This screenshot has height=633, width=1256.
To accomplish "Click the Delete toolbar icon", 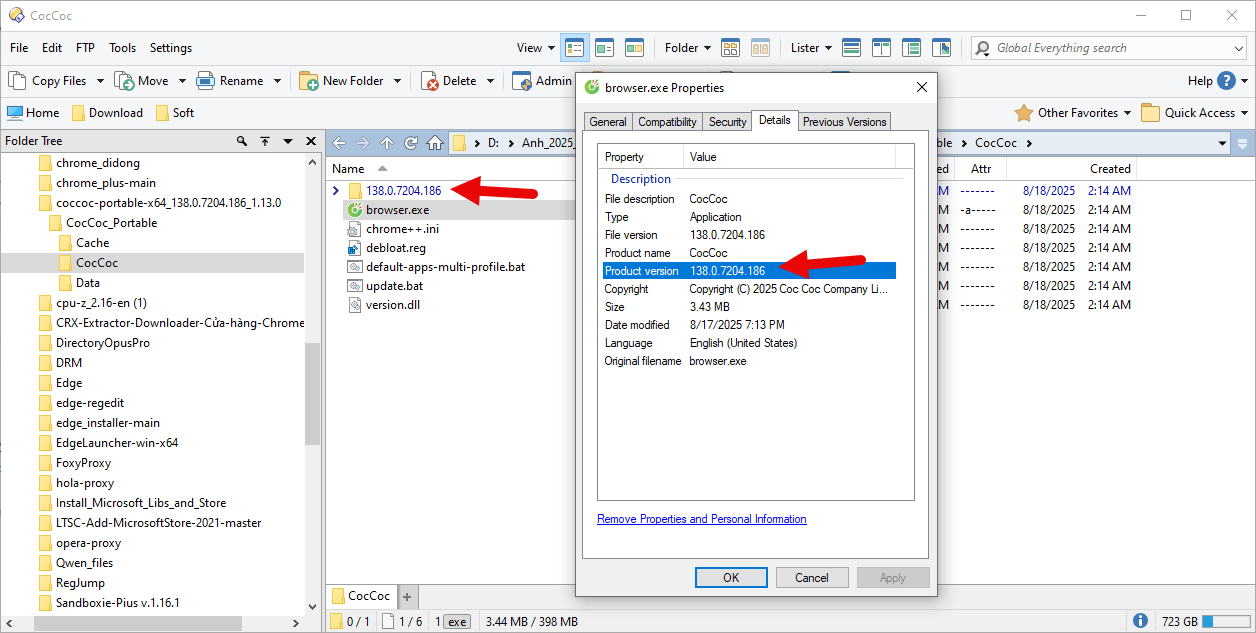I will (430, 80).
